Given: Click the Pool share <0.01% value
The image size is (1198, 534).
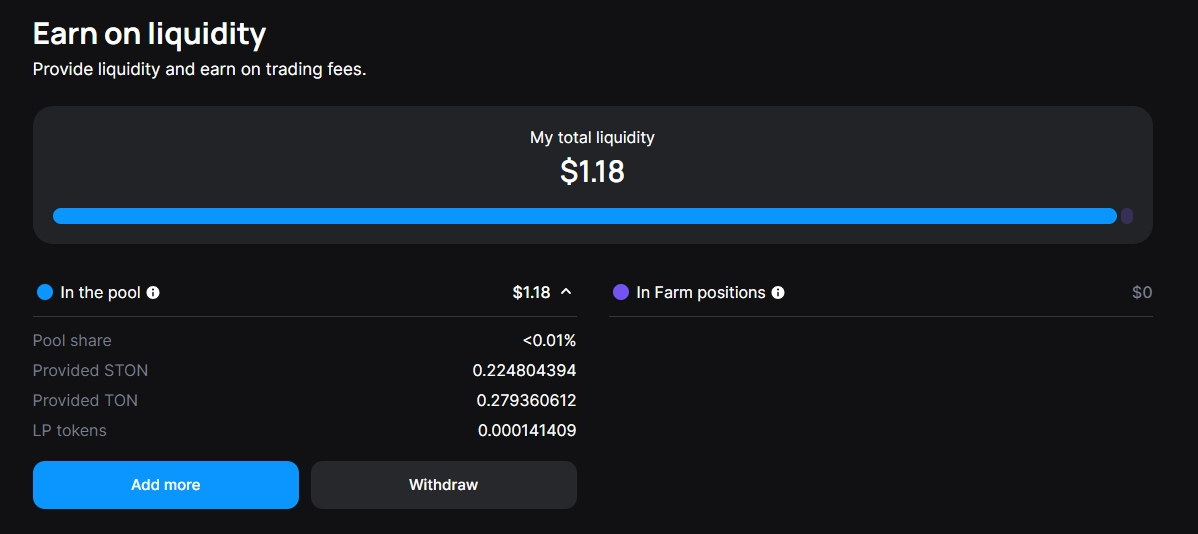Looking at the screenshot, I should (x=549, y=341).
